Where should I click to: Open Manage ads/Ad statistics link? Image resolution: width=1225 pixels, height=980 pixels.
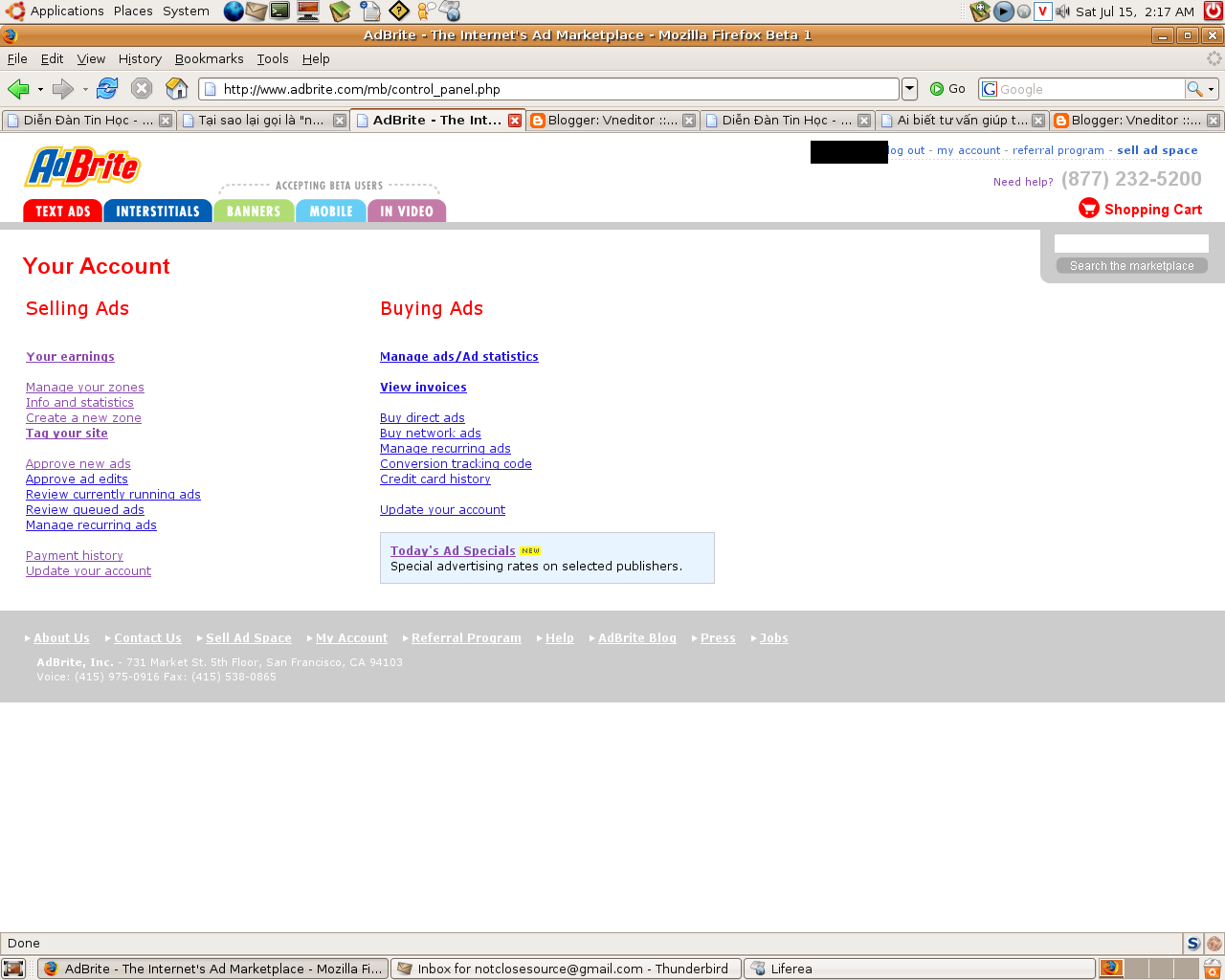[459, 356]
